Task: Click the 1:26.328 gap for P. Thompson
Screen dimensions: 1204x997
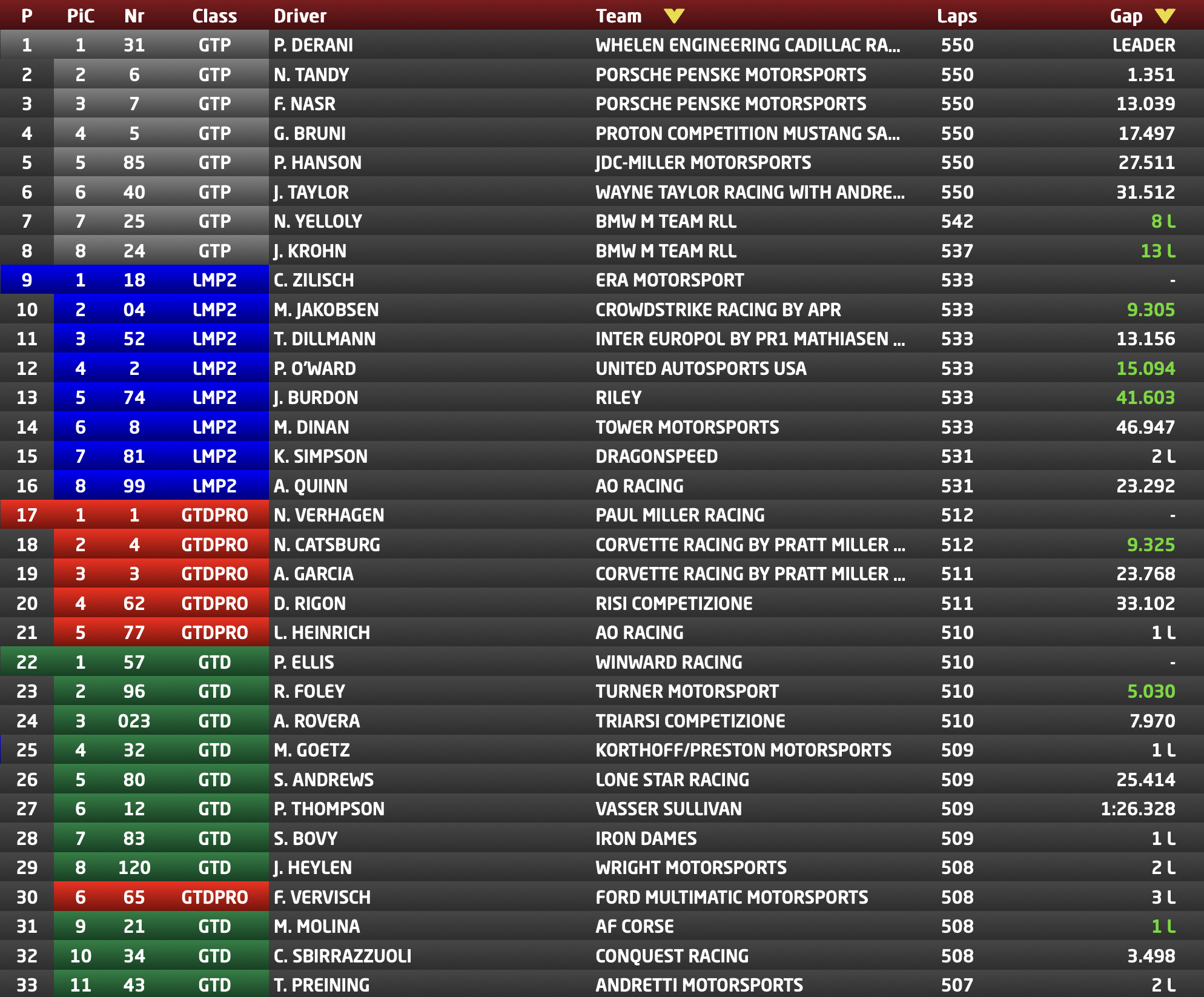Action: pos(1137,809)
